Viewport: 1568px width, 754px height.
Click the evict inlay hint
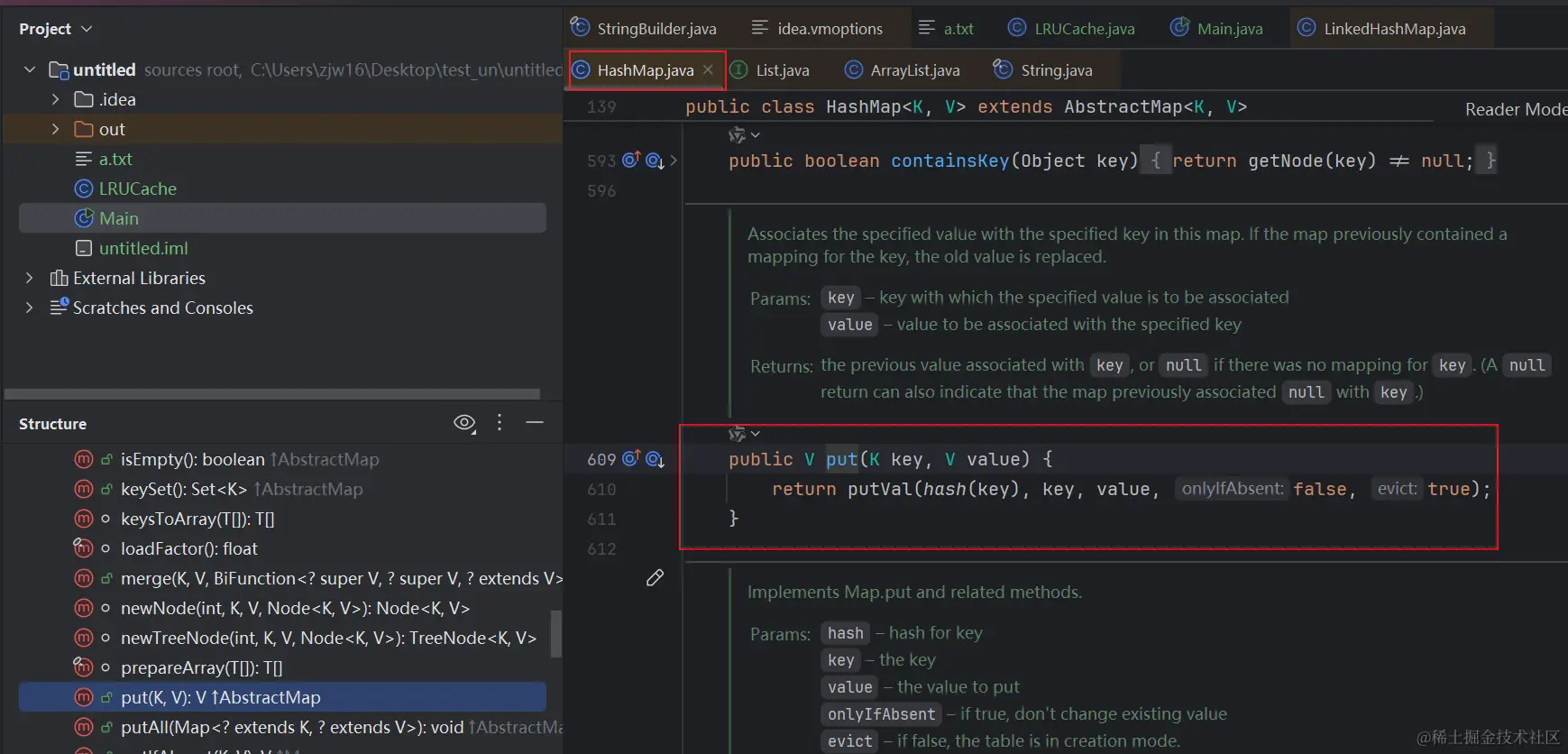pos(1397,489)
